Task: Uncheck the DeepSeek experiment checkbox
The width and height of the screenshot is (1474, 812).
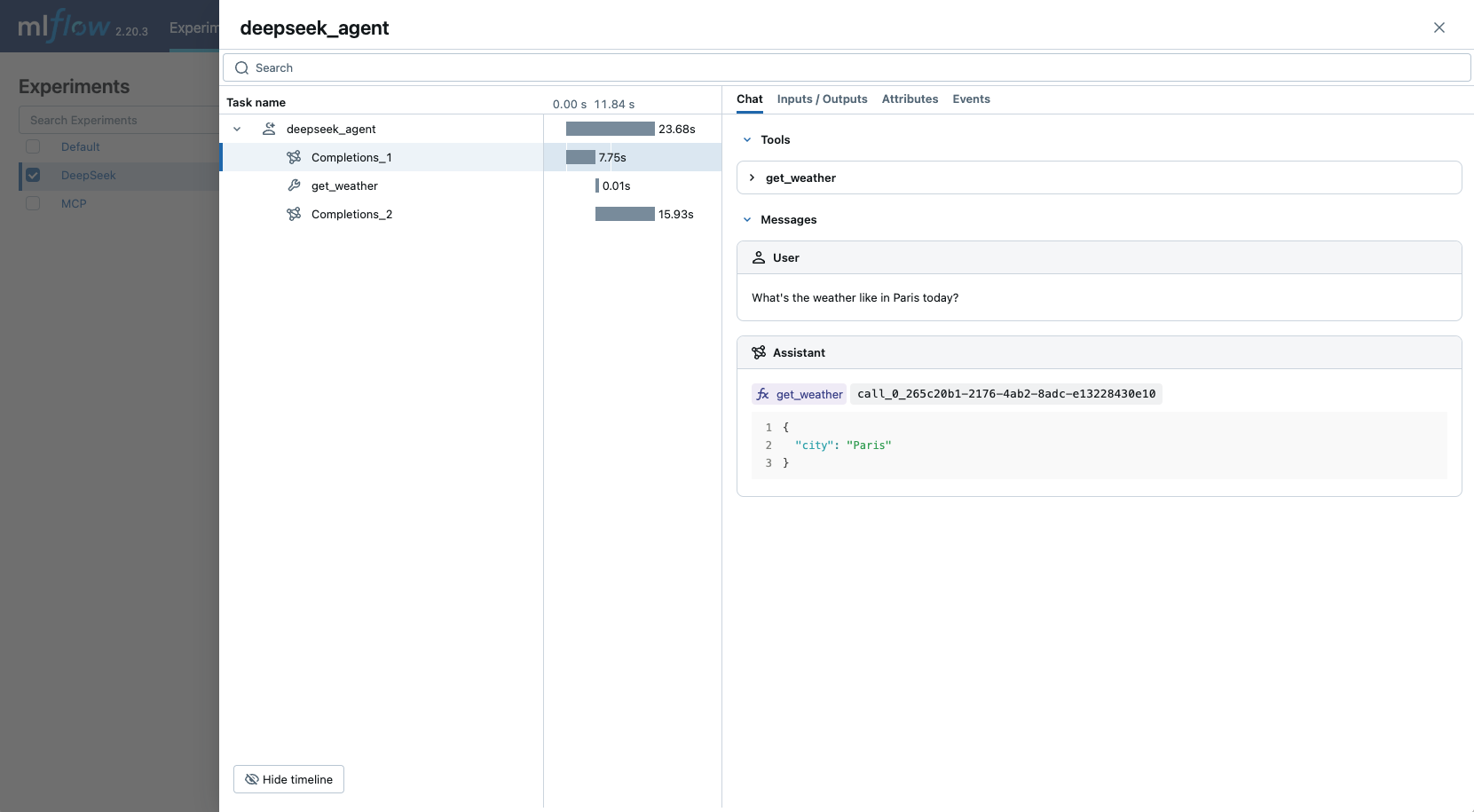Action: (33, 175)
